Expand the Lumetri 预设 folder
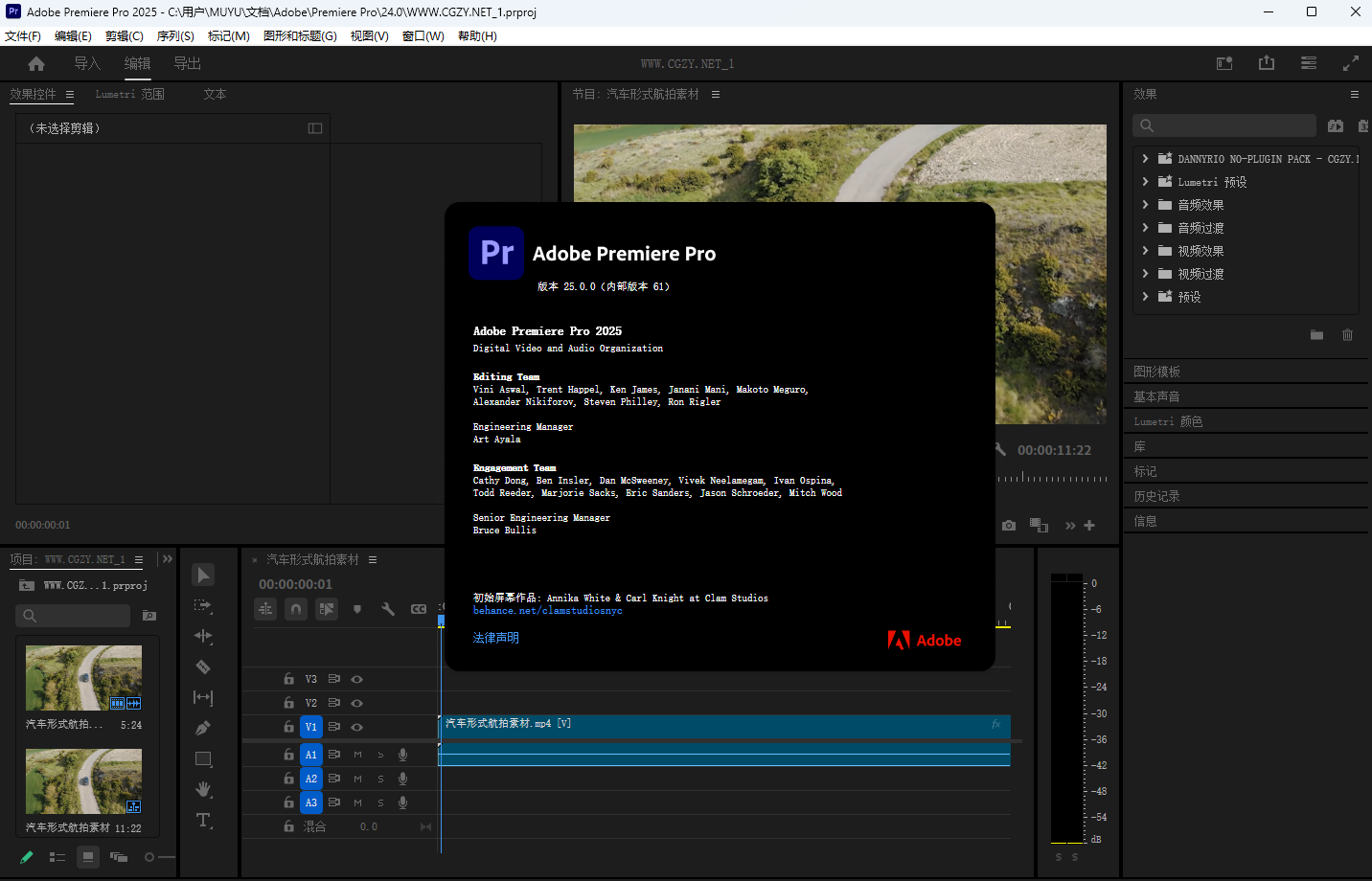The height and width of the screenshot is (881, 1372). point(1145,182)
